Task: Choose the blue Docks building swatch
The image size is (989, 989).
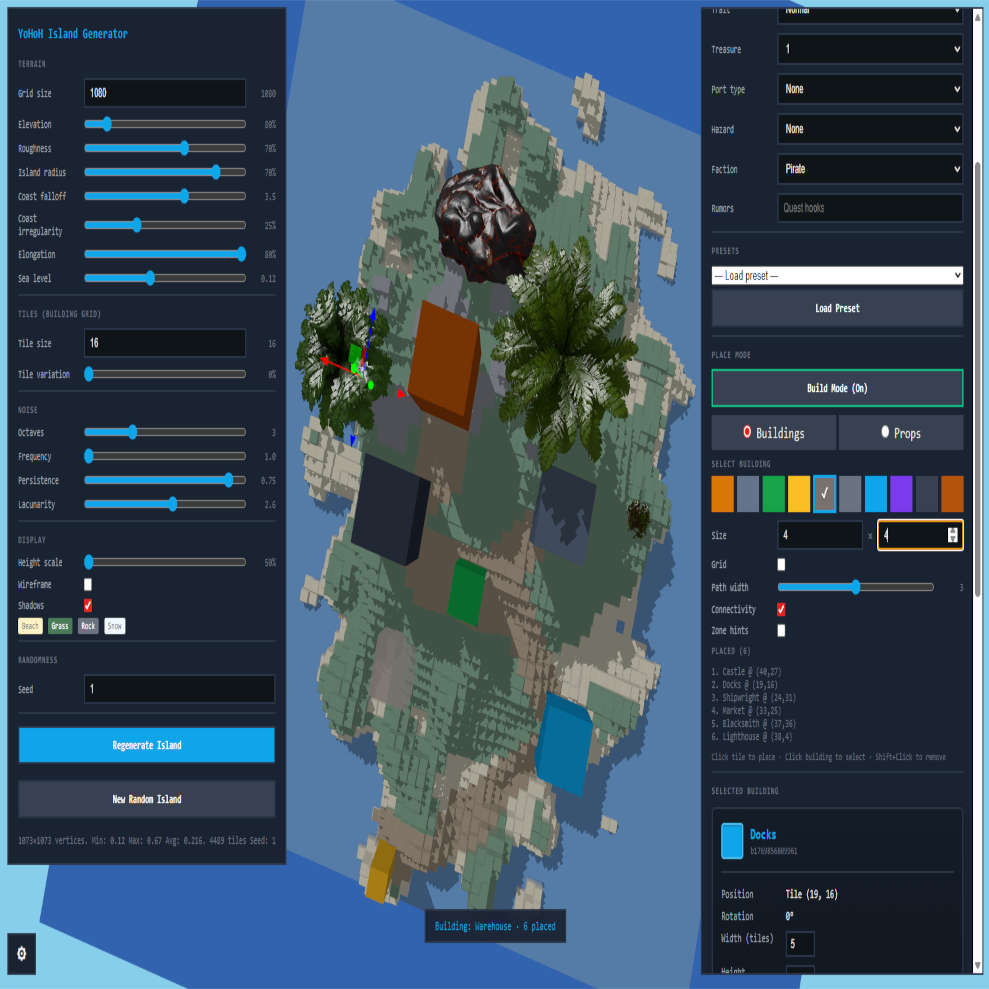Action: (x=875, y=493)
